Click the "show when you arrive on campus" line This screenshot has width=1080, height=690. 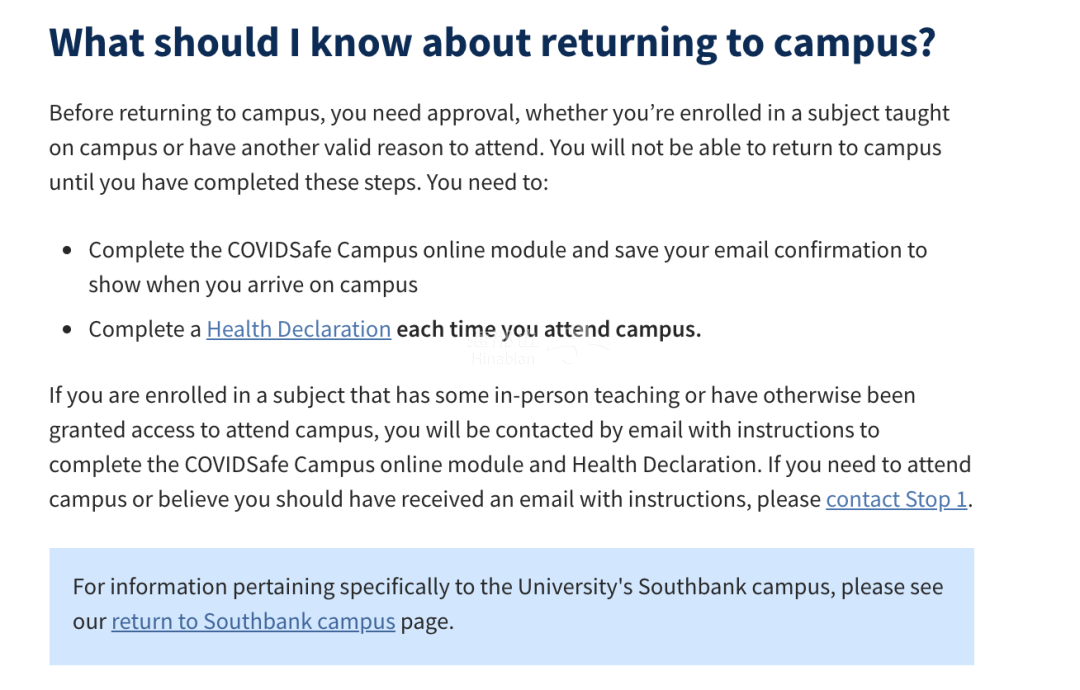tap(253, 284)
